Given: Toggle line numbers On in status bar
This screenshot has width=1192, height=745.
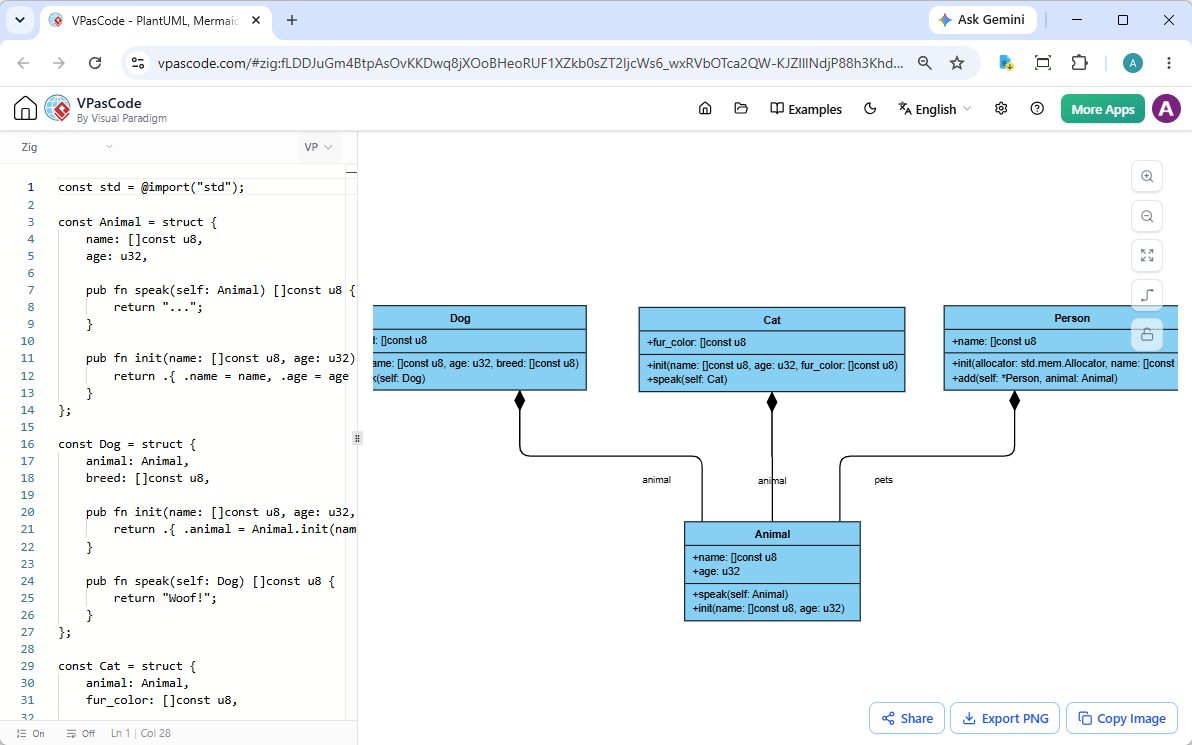Looking at the screenshot, I should pos(31,734).
